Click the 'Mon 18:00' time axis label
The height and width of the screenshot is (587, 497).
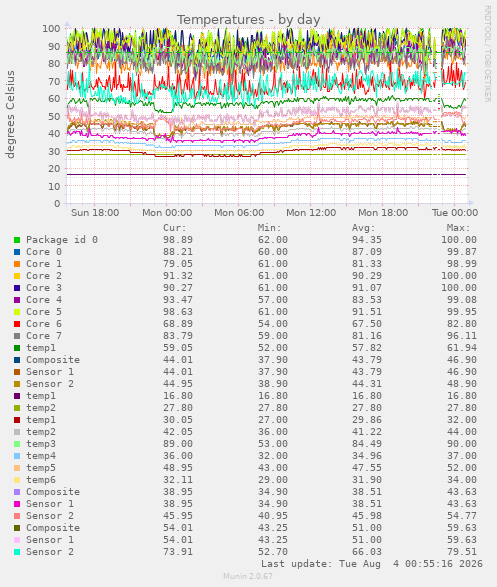point(383,213)
